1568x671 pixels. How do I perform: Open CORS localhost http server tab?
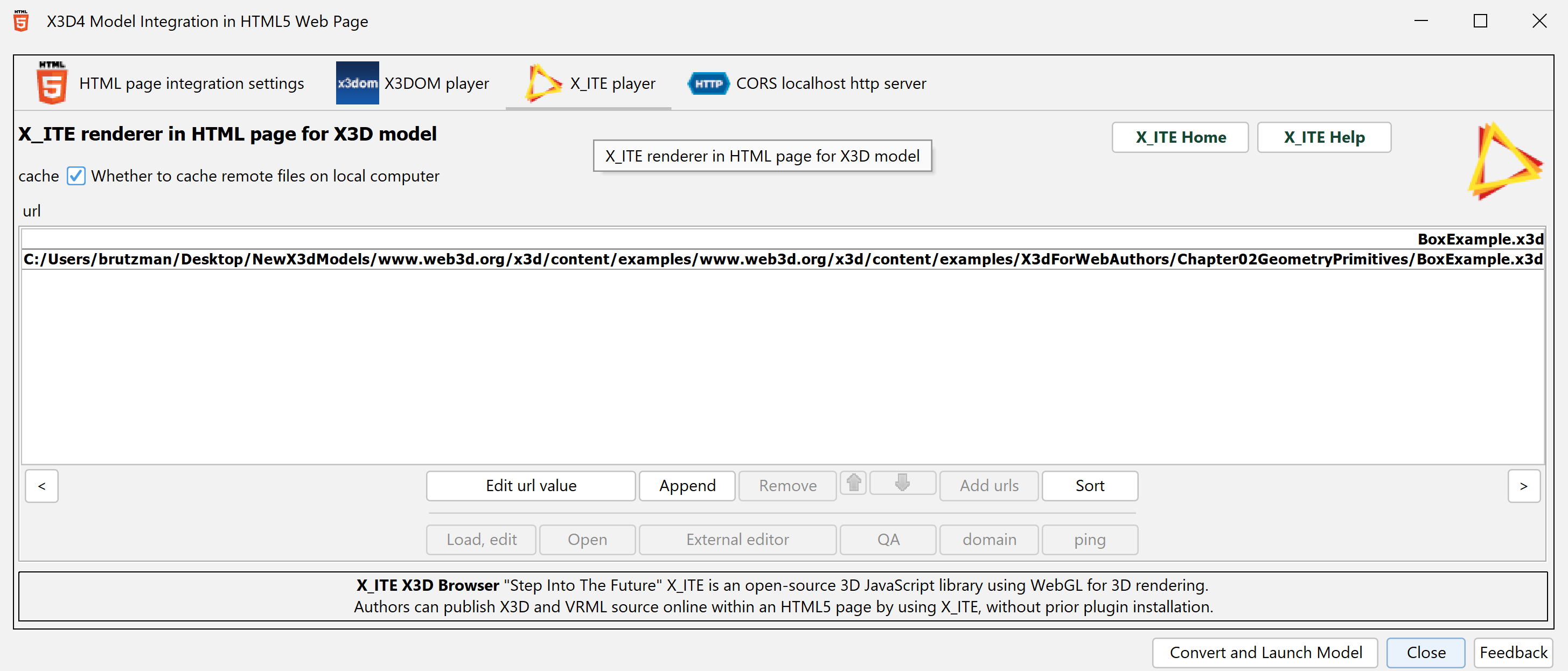point(807,83)
